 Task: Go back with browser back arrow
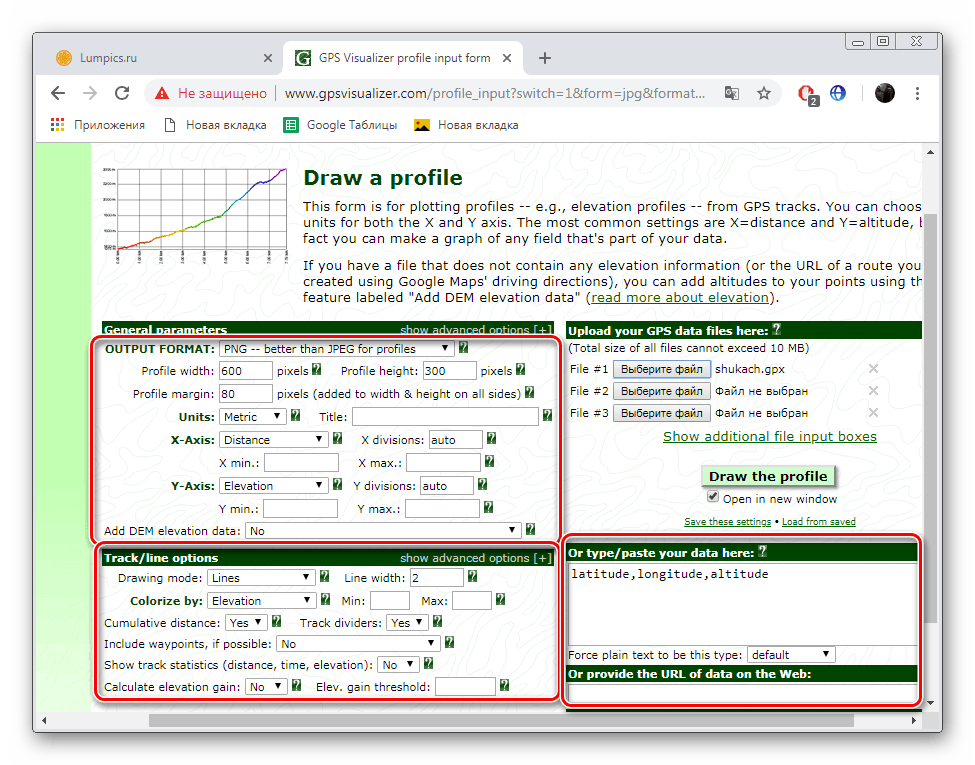[x=58, y=93]
